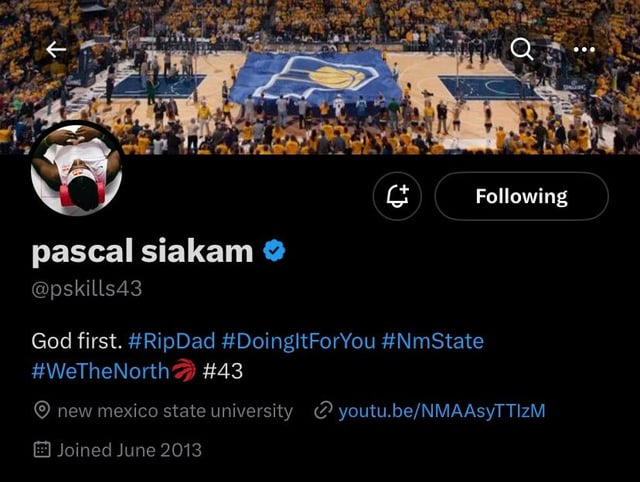
Task: Click the blue verified checkmark badge
Action: 275,251
